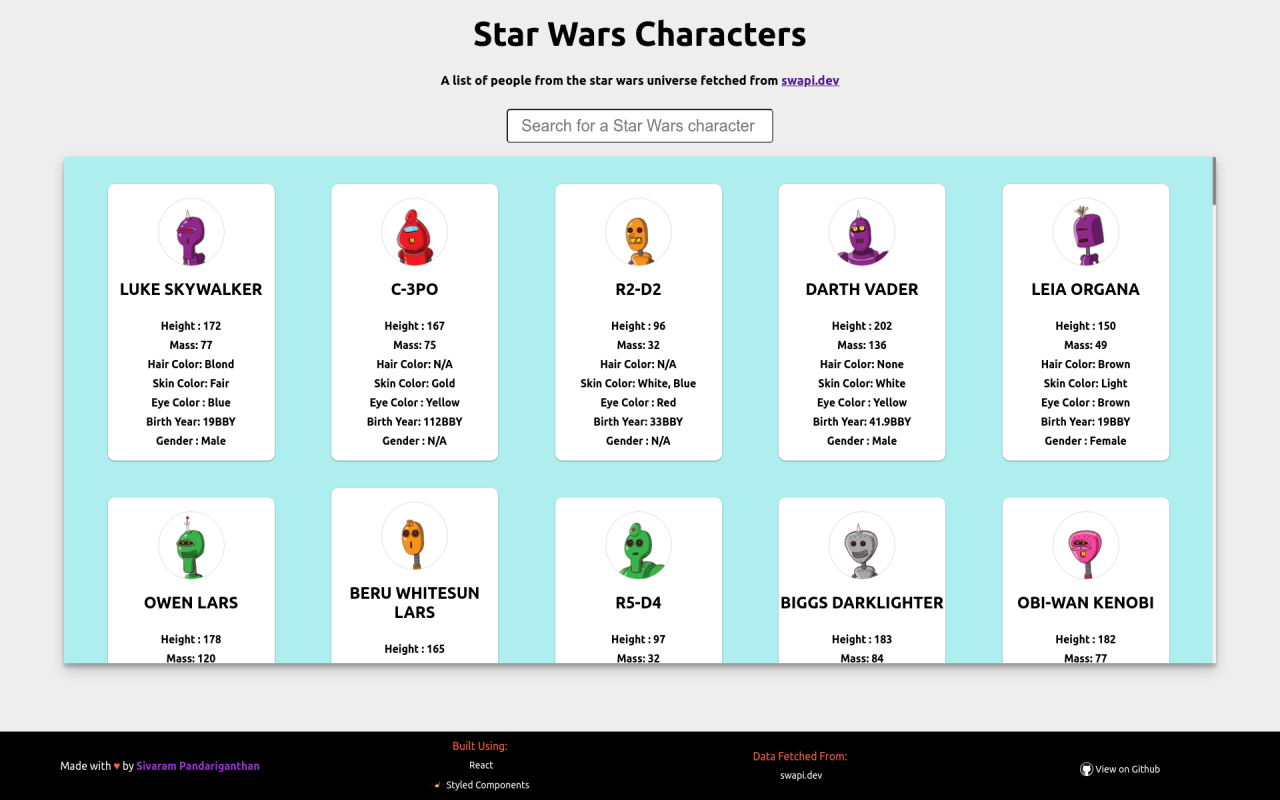Image resolution: width=1280 pixels, height=800 pixels.
Task: Click Owen Lars' green robot avatar
Action: (x=191, y=545)
